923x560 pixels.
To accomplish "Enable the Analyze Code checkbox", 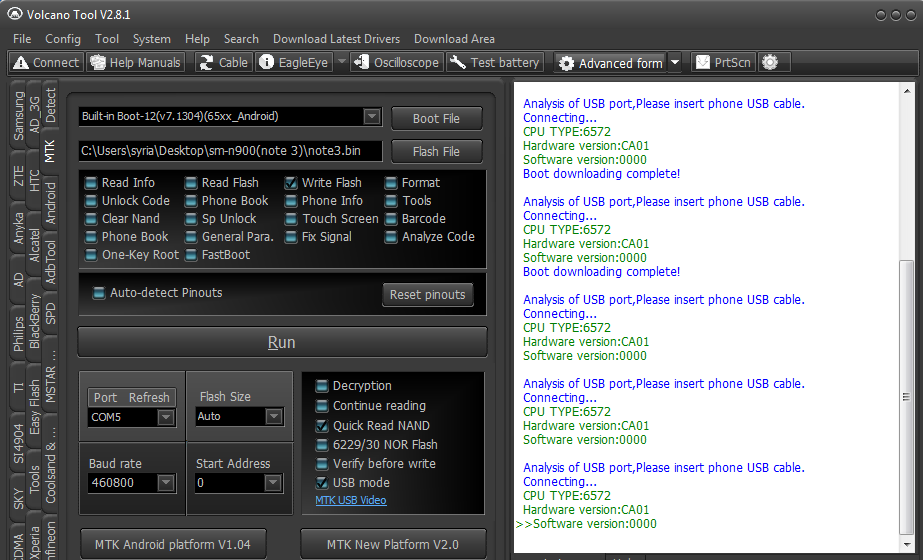I will (x=391, y=237).
